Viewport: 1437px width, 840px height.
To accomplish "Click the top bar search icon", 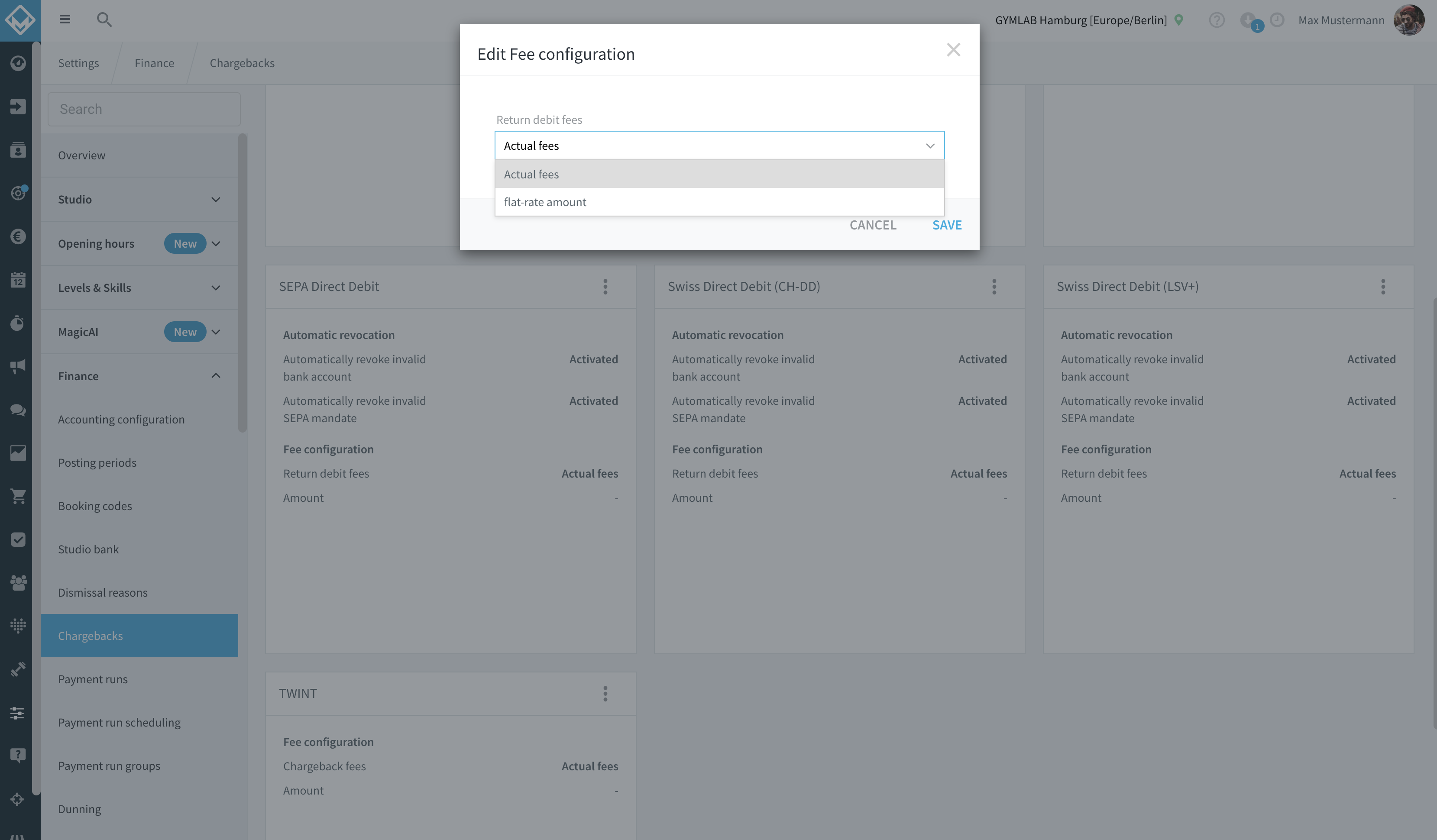I will [x=104, y=19].
